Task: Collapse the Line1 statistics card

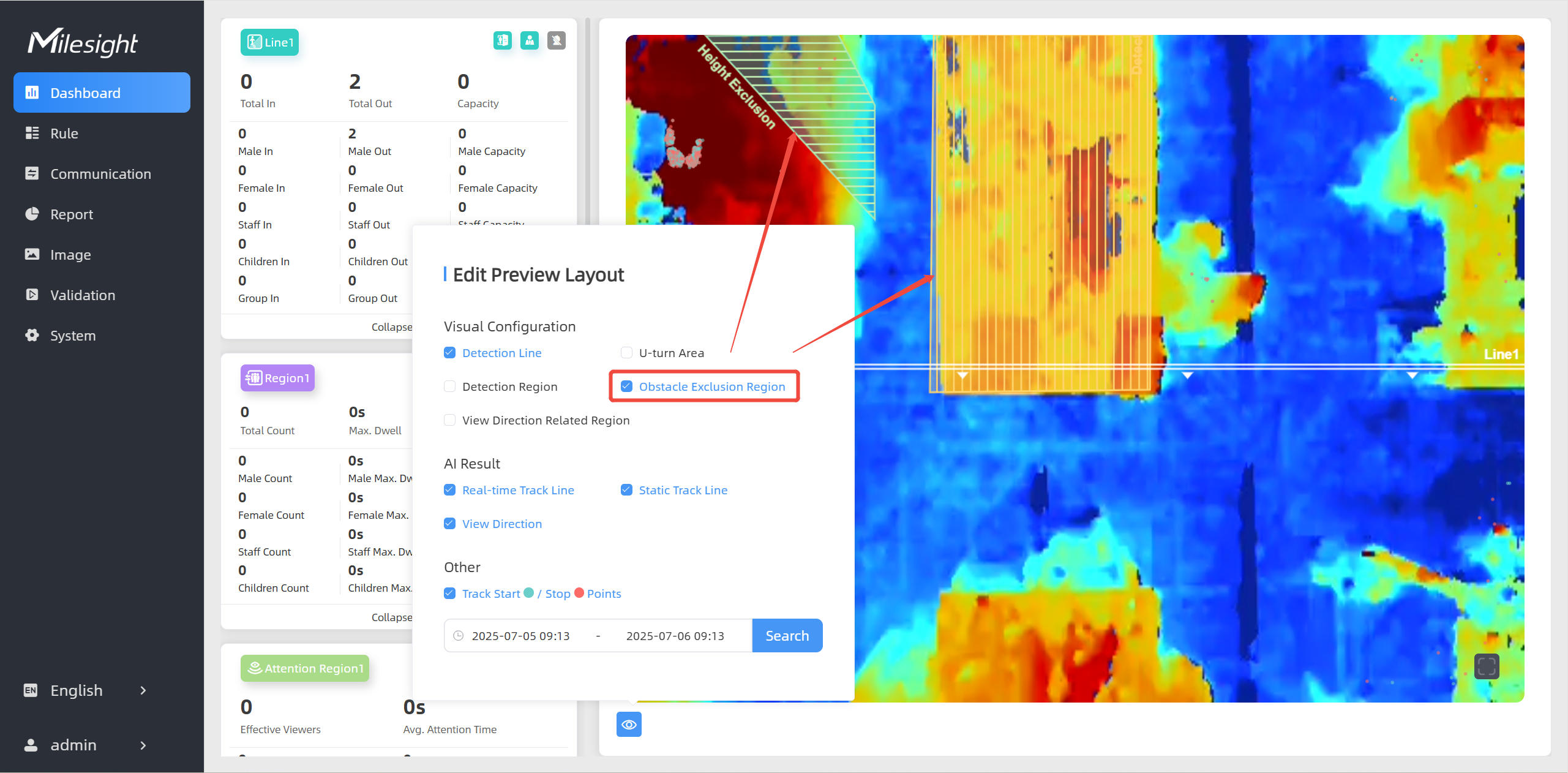Action: pyautogui.click(x=391, y=326)
